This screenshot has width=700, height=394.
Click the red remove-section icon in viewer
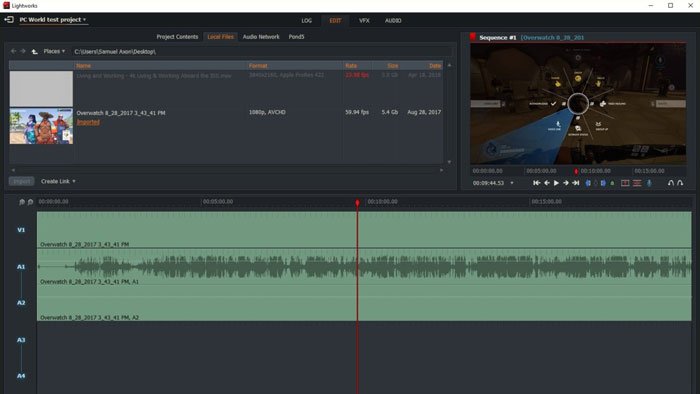625,183
